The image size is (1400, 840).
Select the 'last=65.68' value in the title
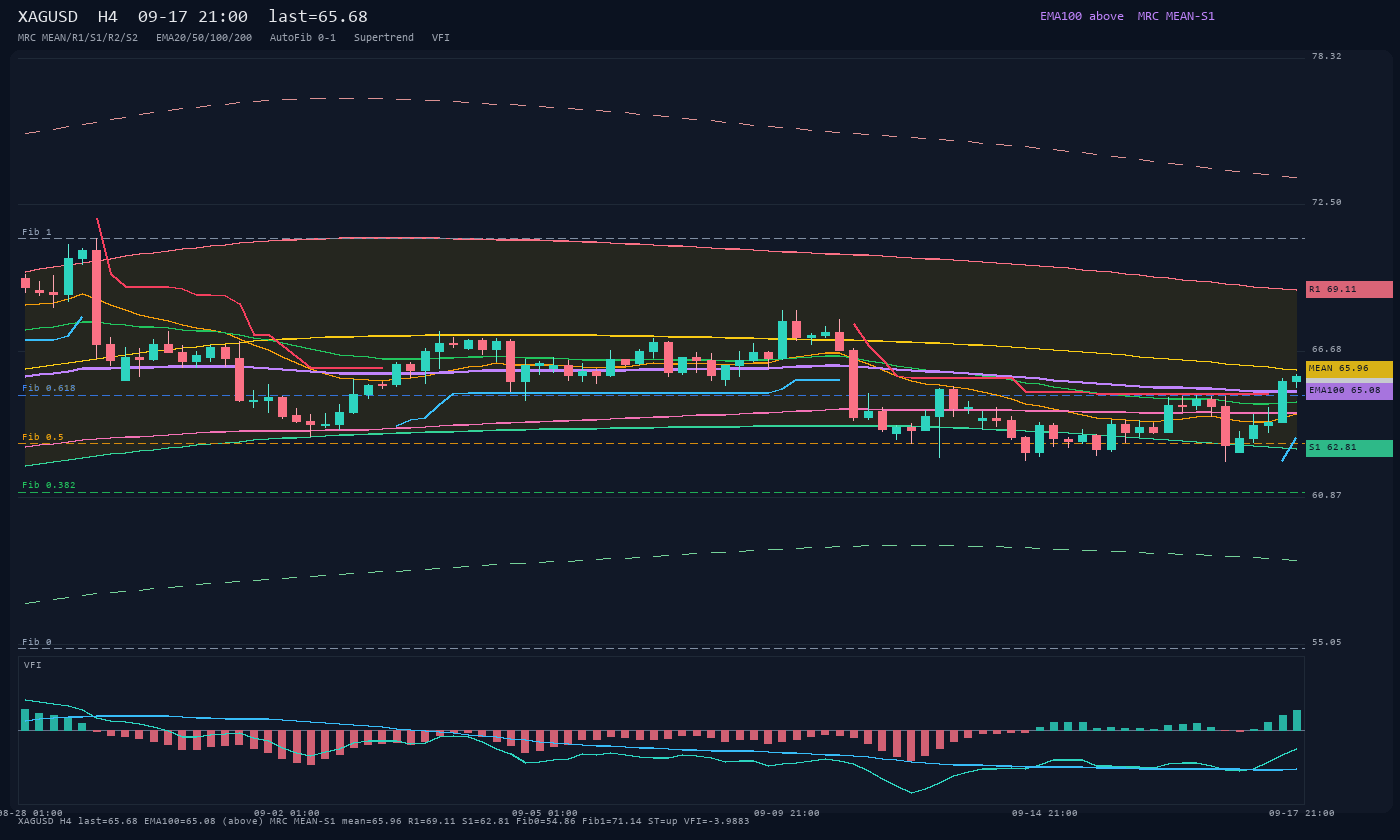point(318,17)
